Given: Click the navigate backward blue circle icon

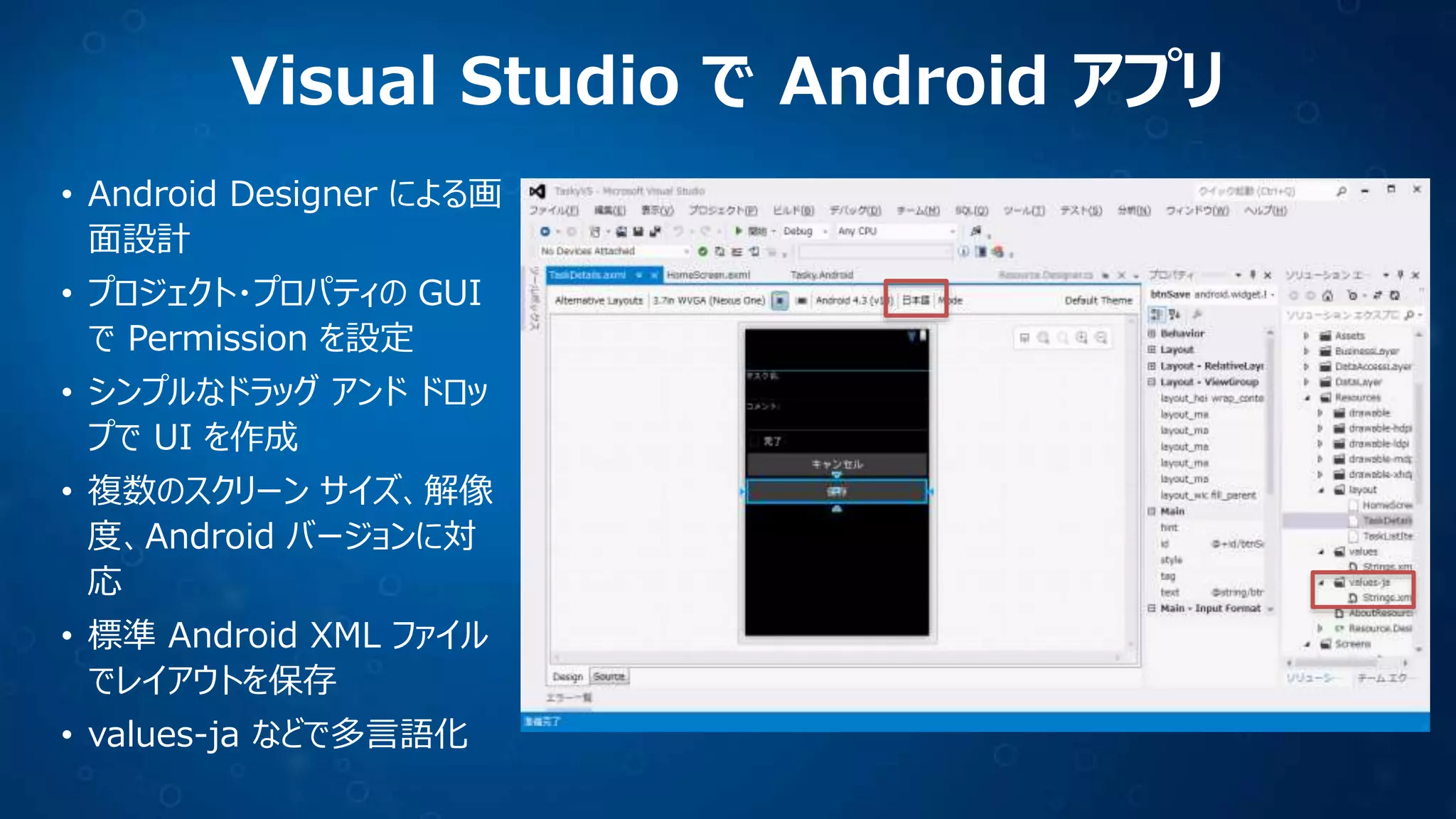Looking at the screenshot, I should (x=545, y=231).
